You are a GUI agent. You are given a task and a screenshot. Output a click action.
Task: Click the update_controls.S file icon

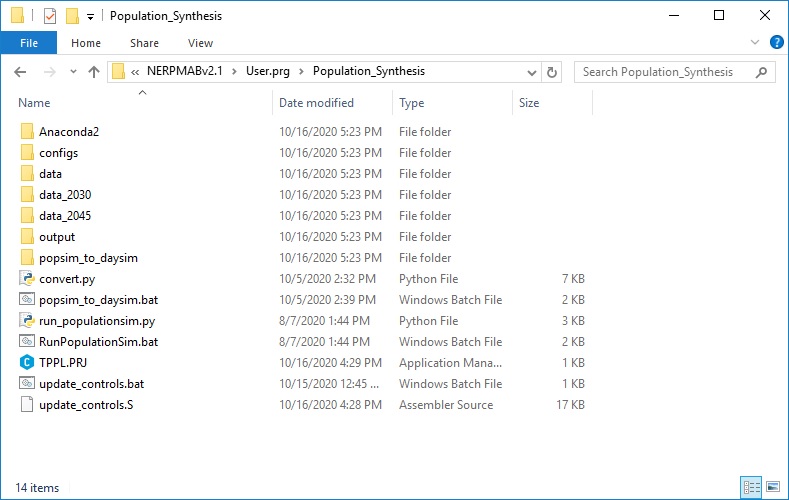(x=27, y=405)
